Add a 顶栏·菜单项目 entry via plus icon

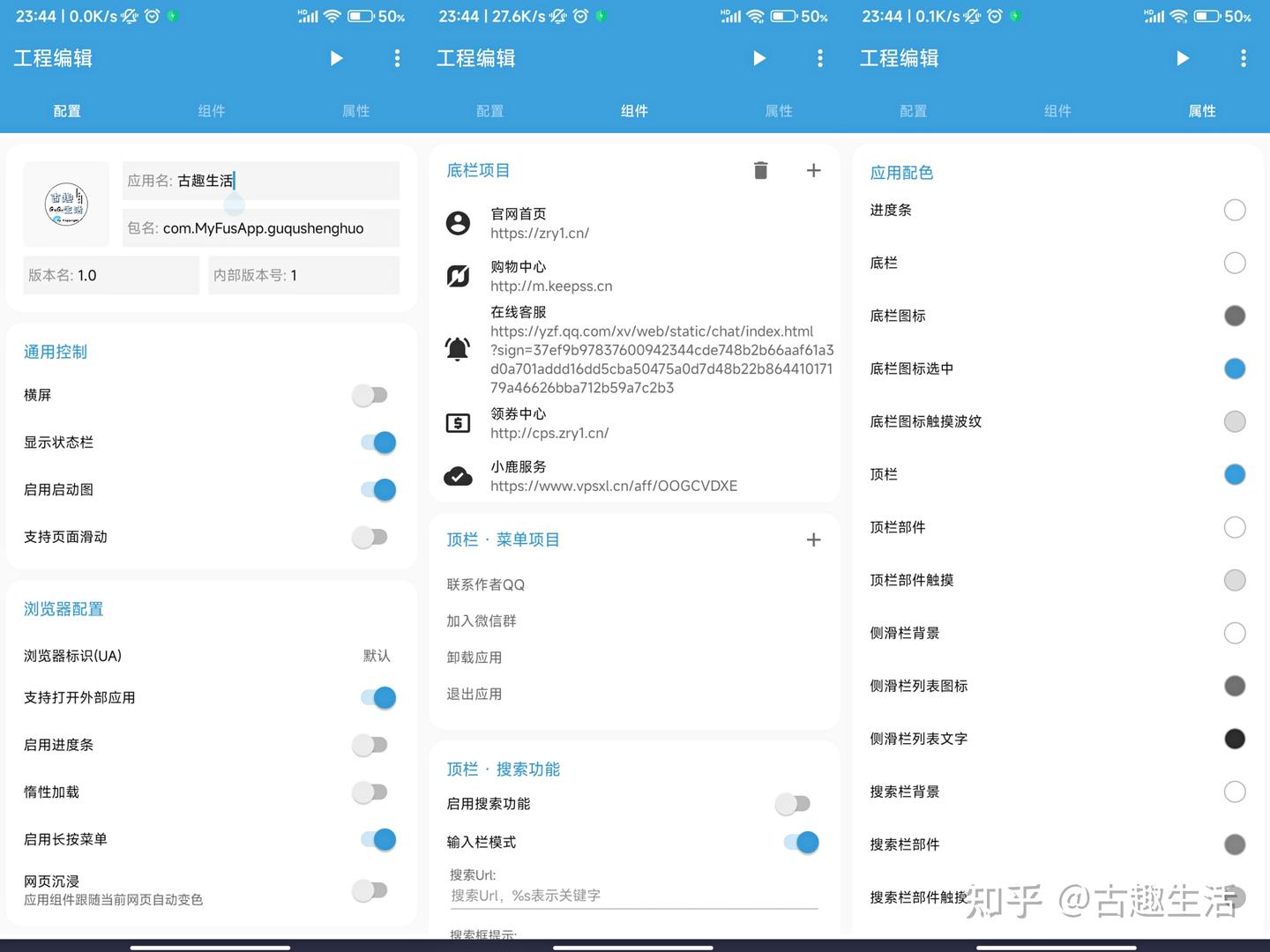point(813,539)
